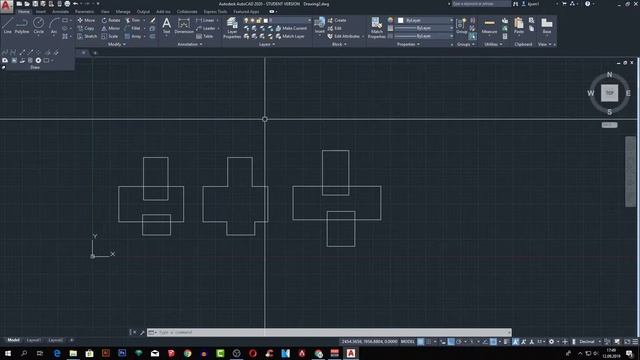
Task: Toggle grid display in status bar
Action: coord(420,342)
